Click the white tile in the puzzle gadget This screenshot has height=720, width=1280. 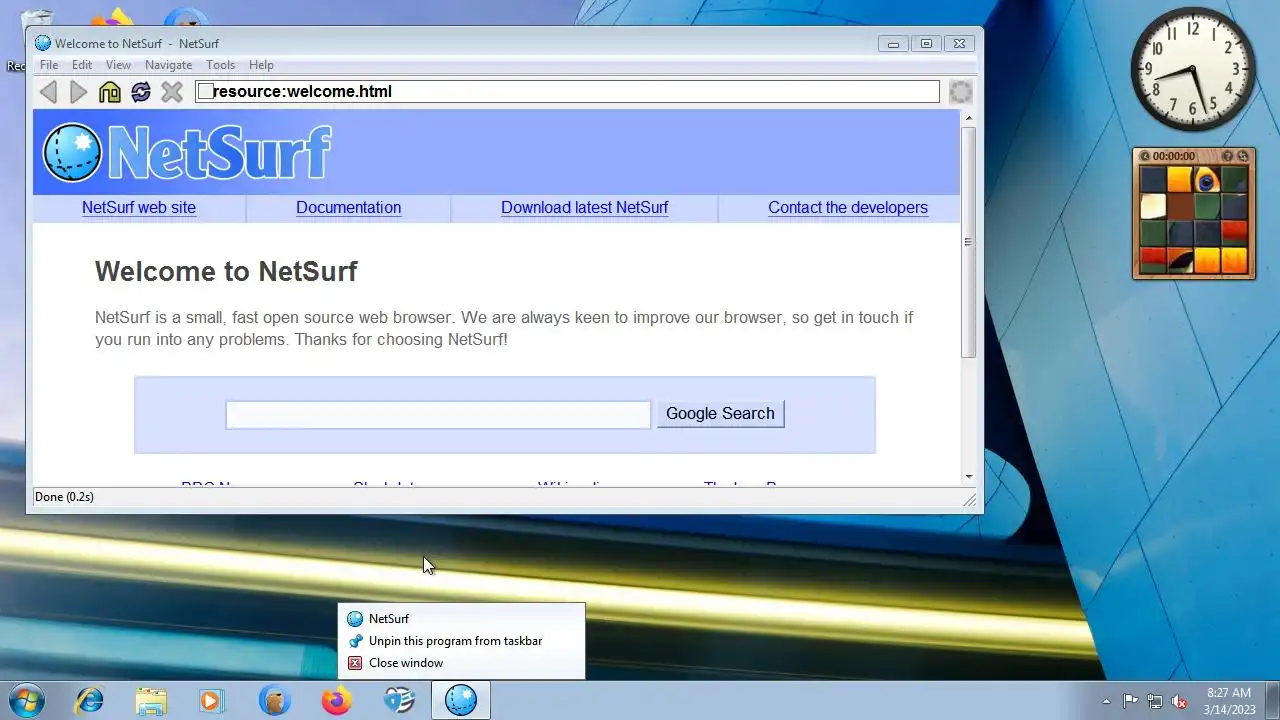(1153, 206)
